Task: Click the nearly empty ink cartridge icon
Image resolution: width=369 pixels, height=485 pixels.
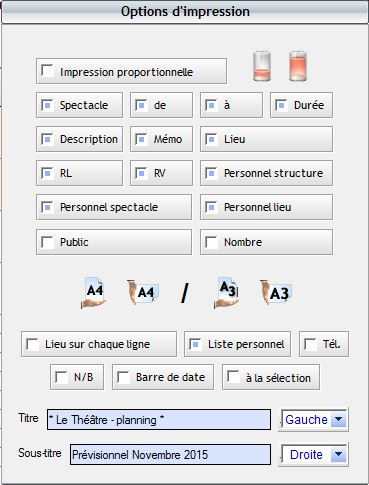Action: pos(262,66)
